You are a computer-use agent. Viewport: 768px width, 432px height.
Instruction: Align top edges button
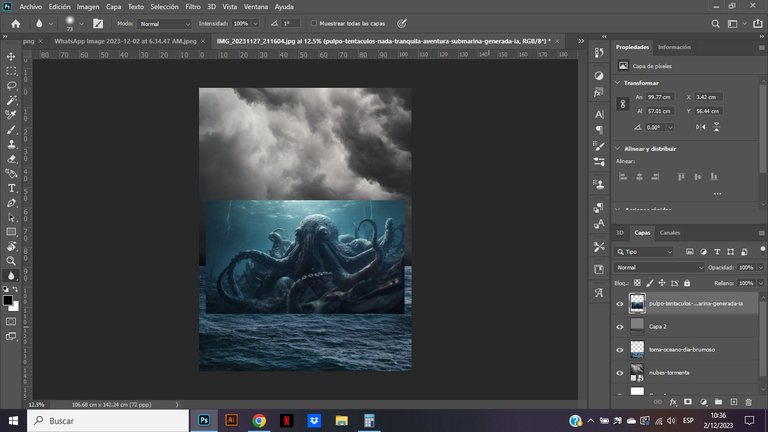(x=681, y=177)
